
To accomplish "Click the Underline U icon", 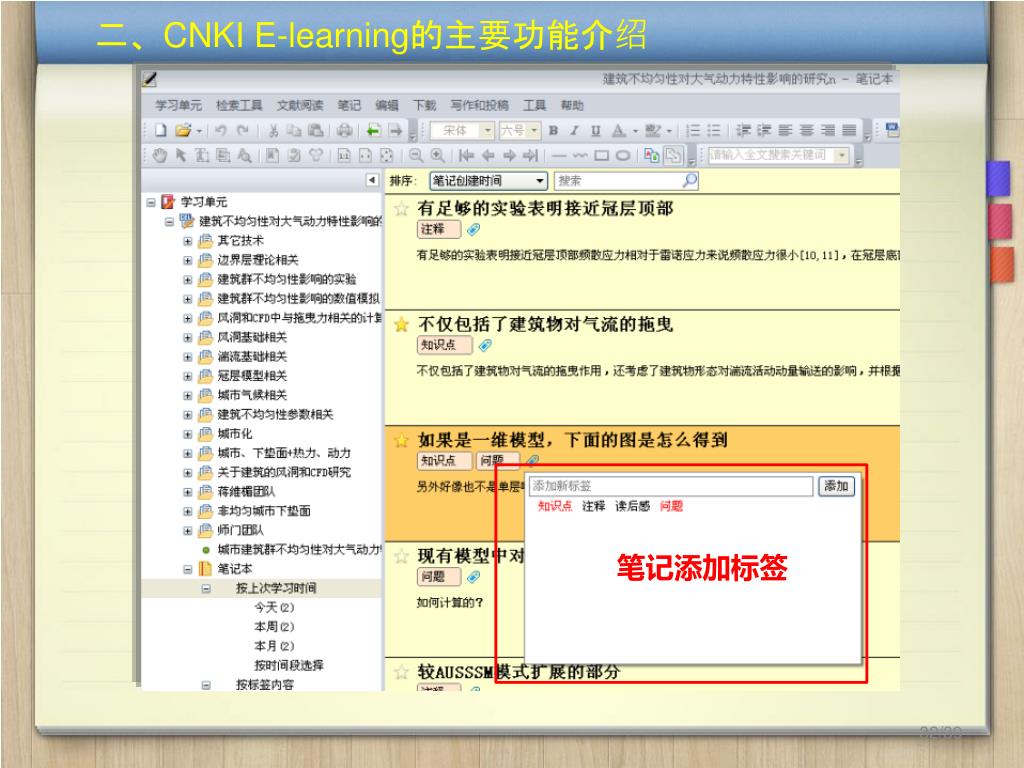I will coord(596,131).
